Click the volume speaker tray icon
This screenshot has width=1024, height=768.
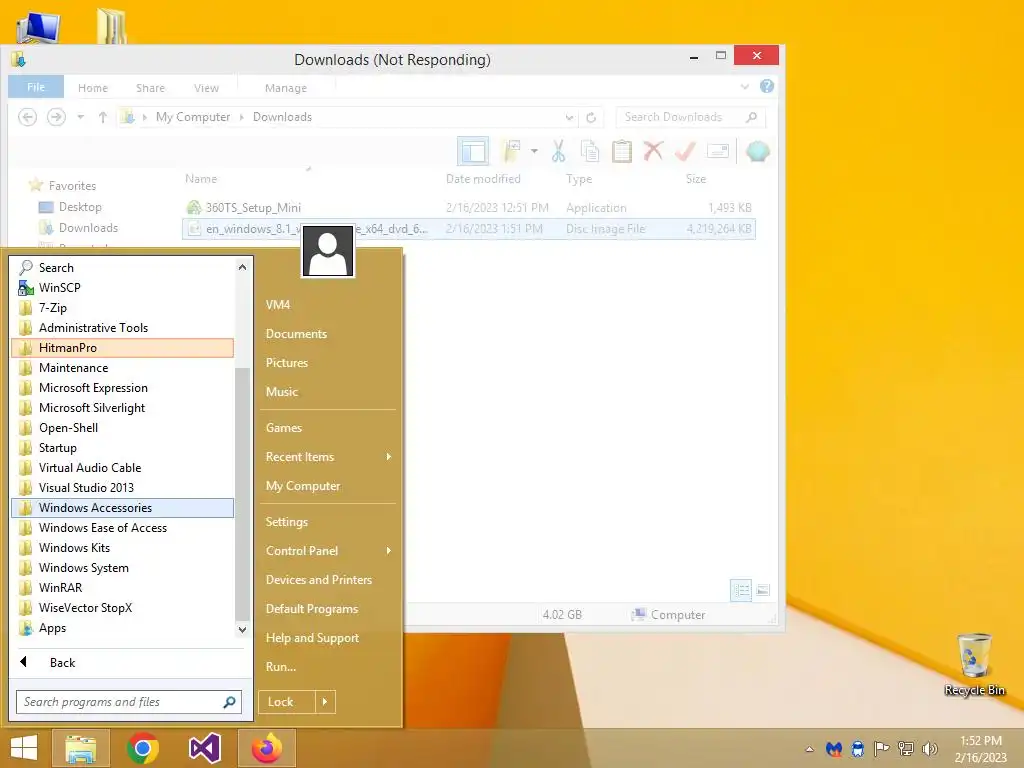[929, 749]
